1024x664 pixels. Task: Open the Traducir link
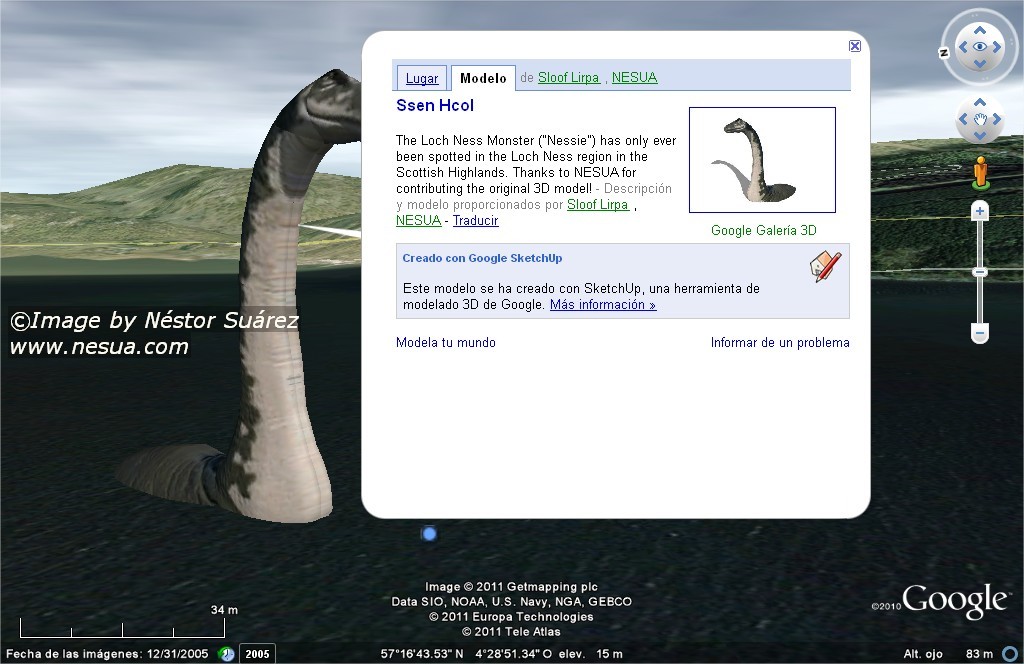475,220
